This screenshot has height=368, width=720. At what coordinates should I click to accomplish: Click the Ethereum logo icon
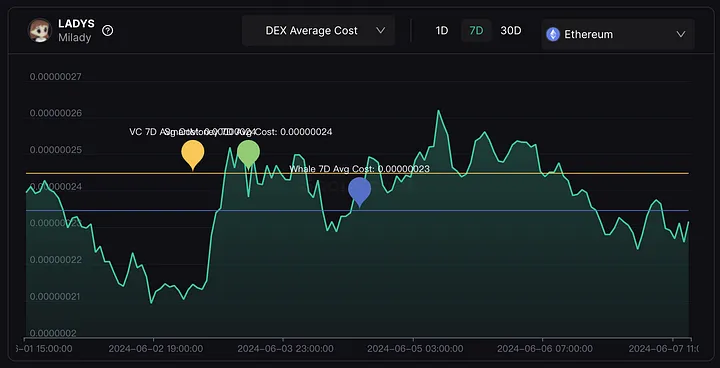(x=553, y=34)
